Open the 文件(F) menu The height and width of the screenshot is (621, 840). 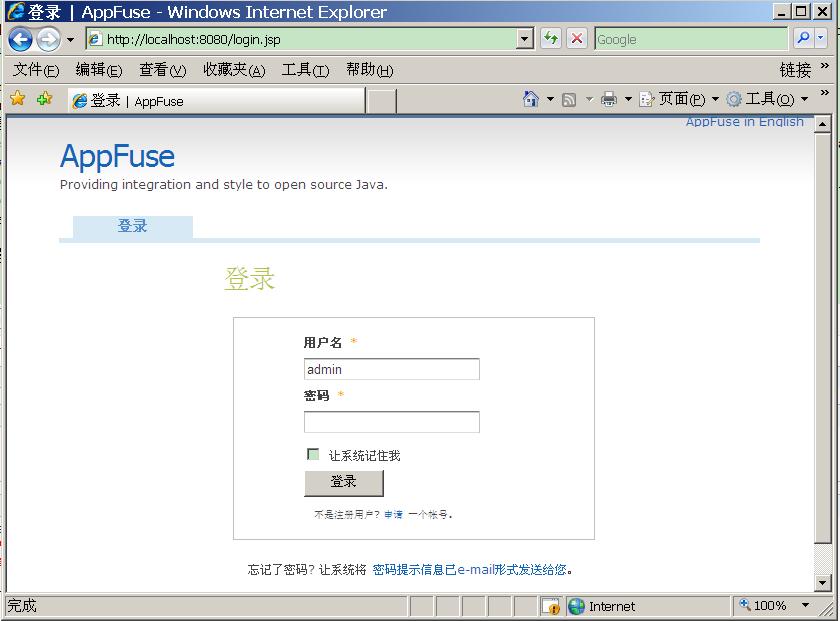point(36,70)
